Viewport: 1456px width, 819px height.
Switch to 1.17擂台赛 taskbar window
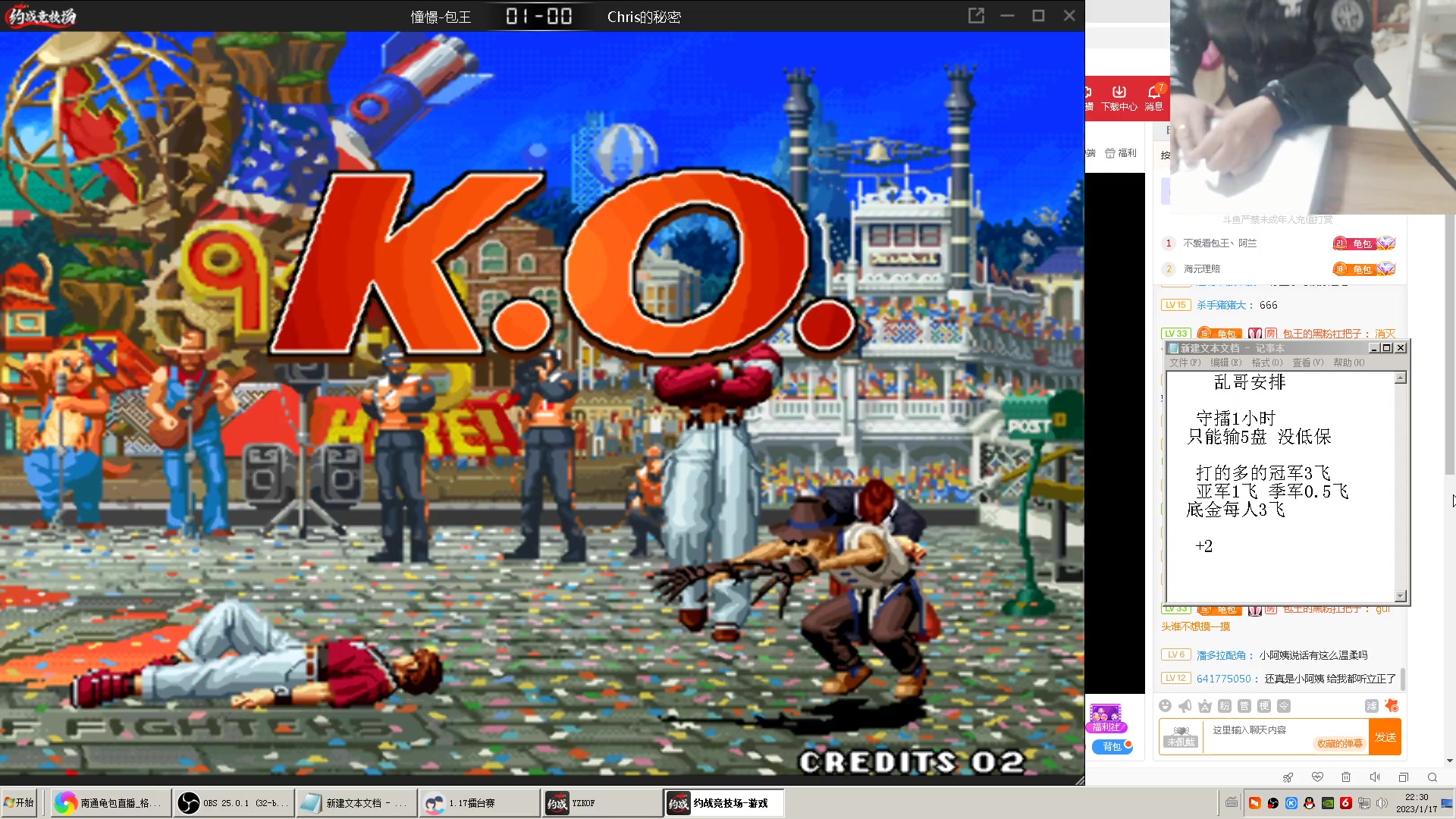coord(479,803)
